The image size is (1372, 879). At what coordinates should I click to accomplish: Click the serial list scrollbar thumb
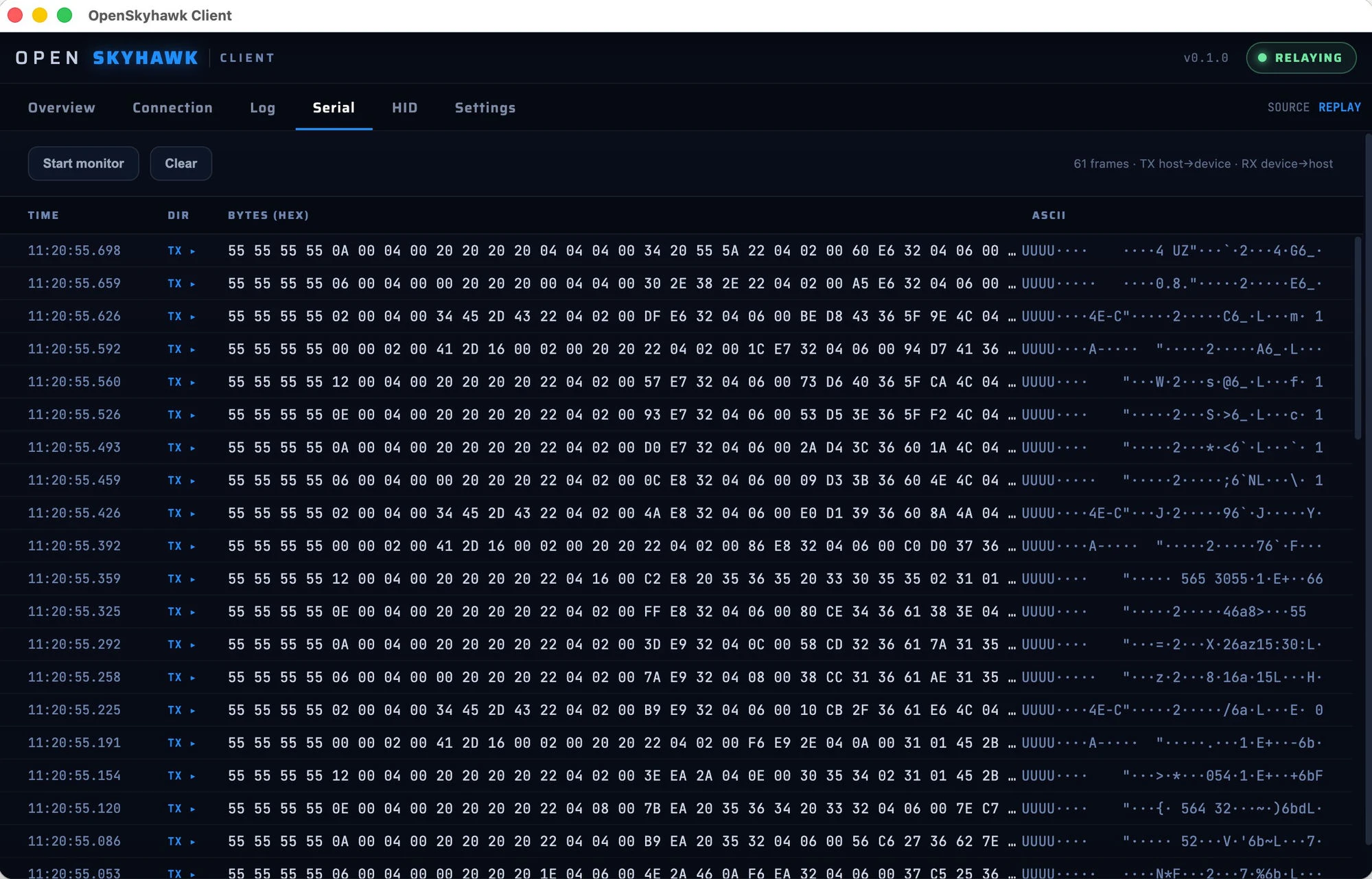[1358, 338]
